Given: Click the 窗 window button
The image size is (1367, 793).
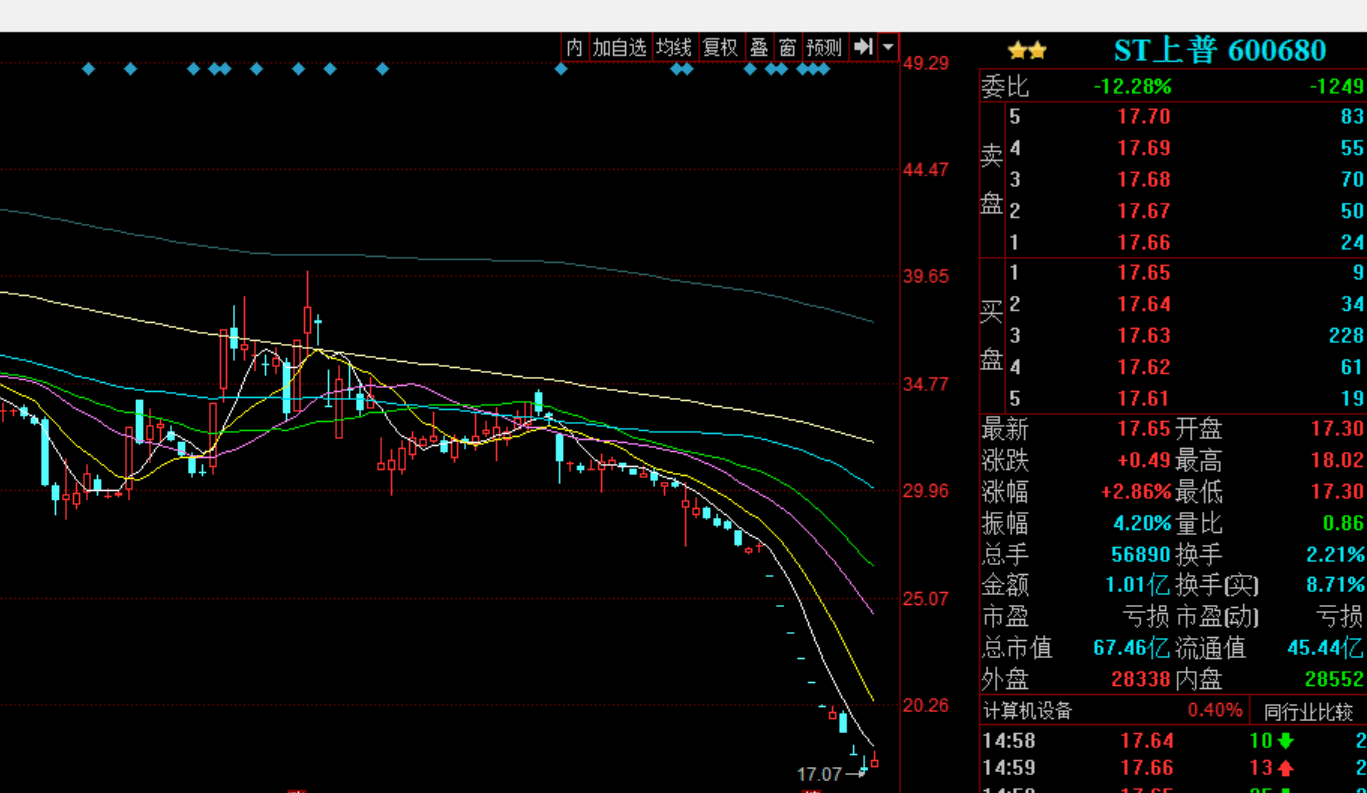Looking at the screenshot, I should pyautogui.click(x=788, y=47).
